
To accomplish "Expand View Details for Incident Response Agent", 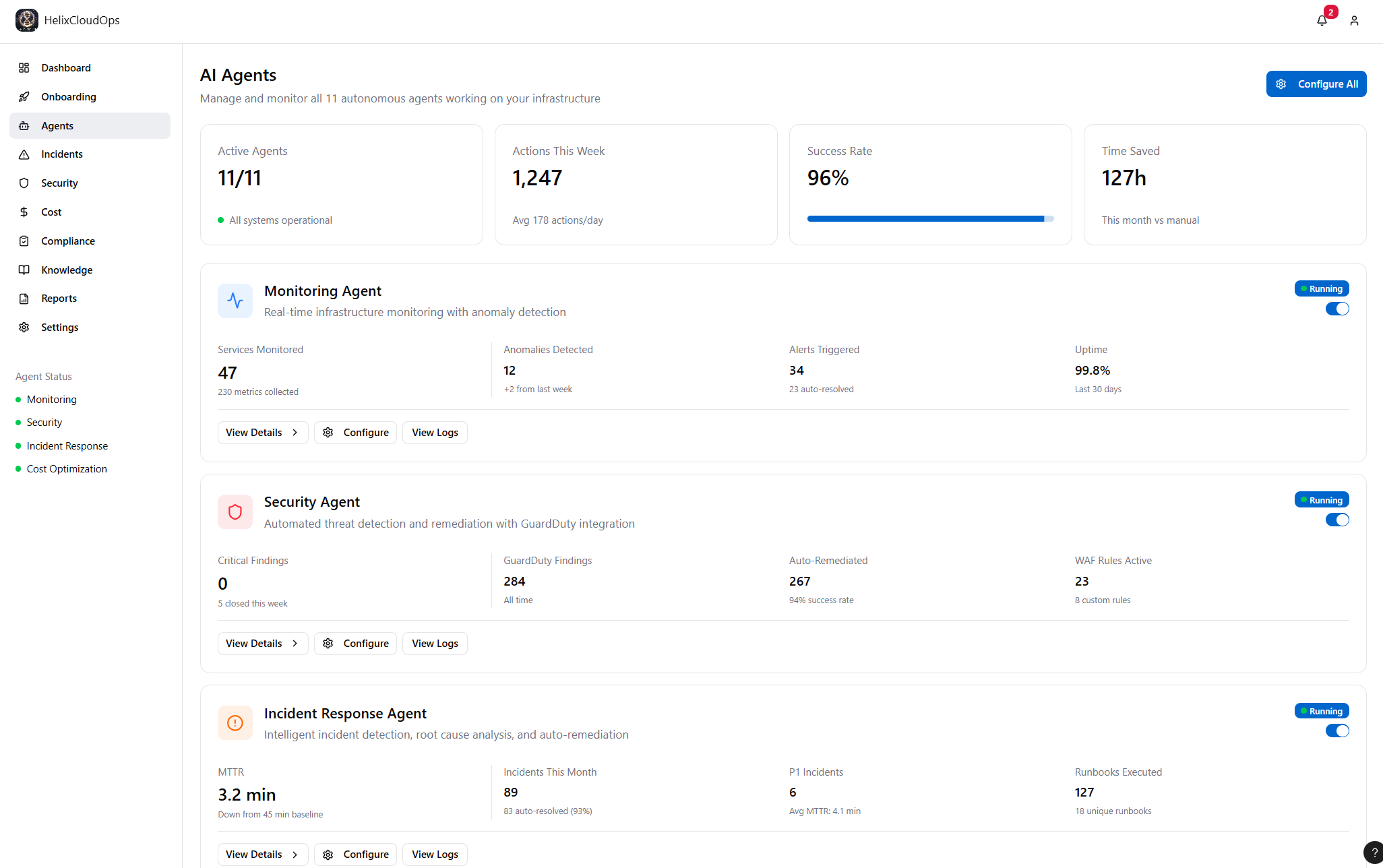I will click(262, 855).
